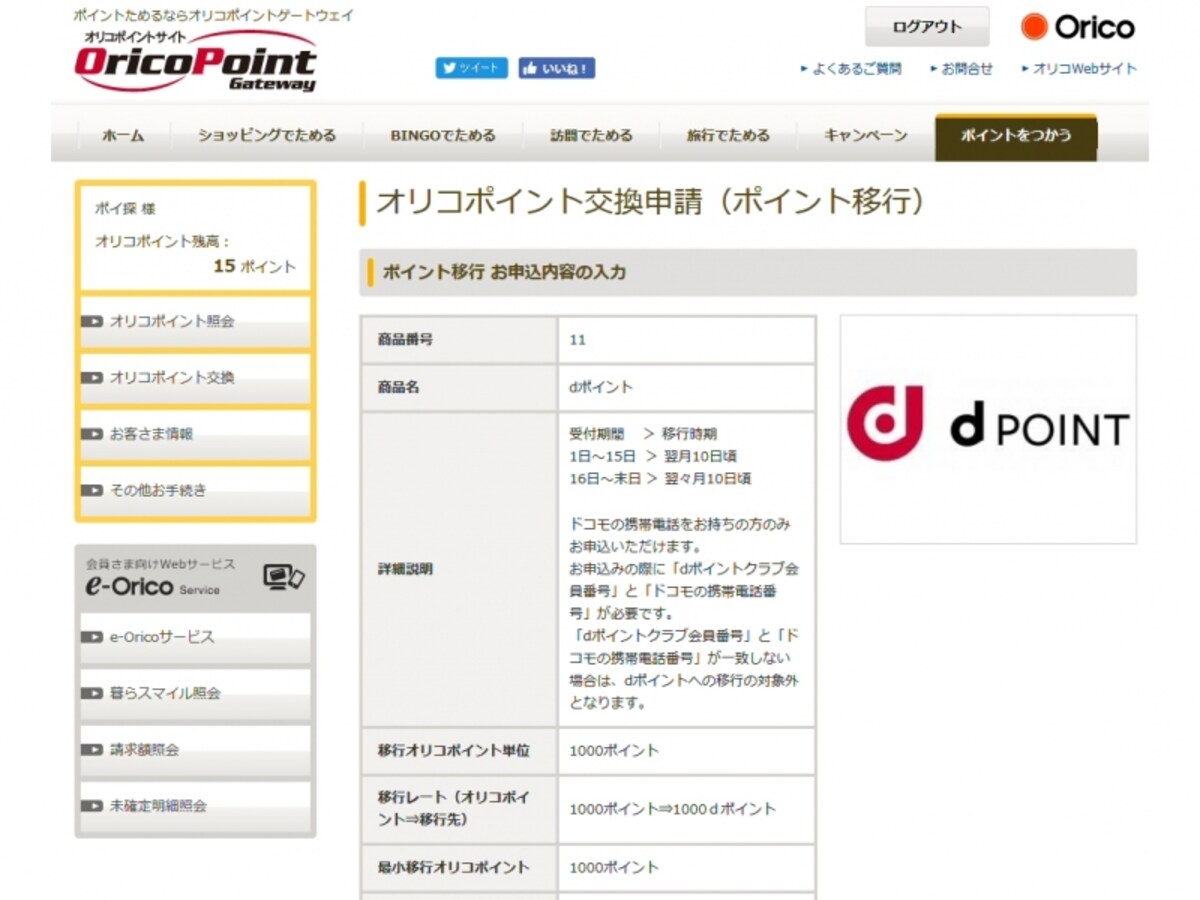The image size is (1200, 900).
Task: Click the 15 ポイント balance text
Action: pos(254,267)
